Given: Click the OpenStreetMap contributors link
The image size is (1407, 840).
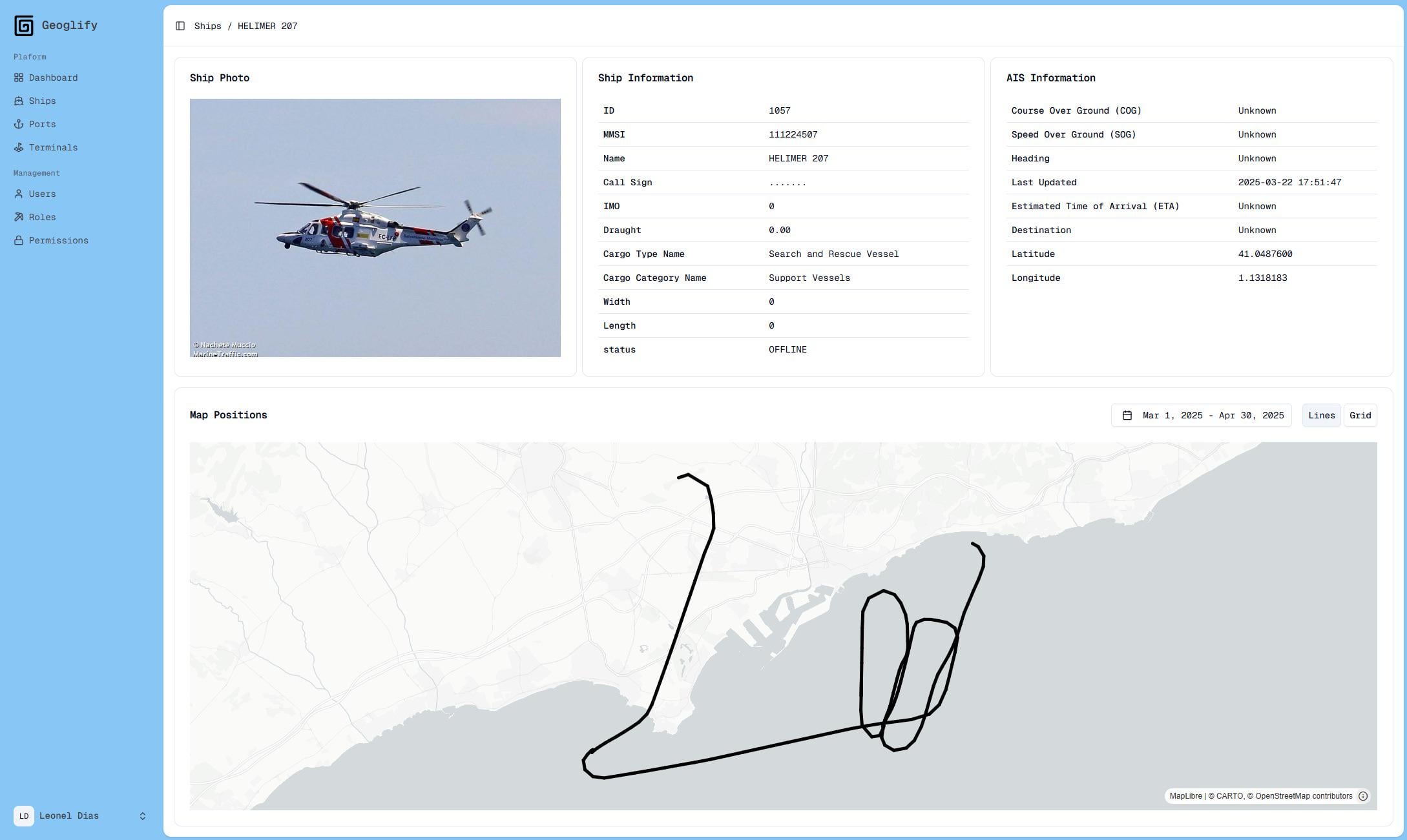Looking at the screenshot, I should pyautogui.click(x=1303, y=796).
